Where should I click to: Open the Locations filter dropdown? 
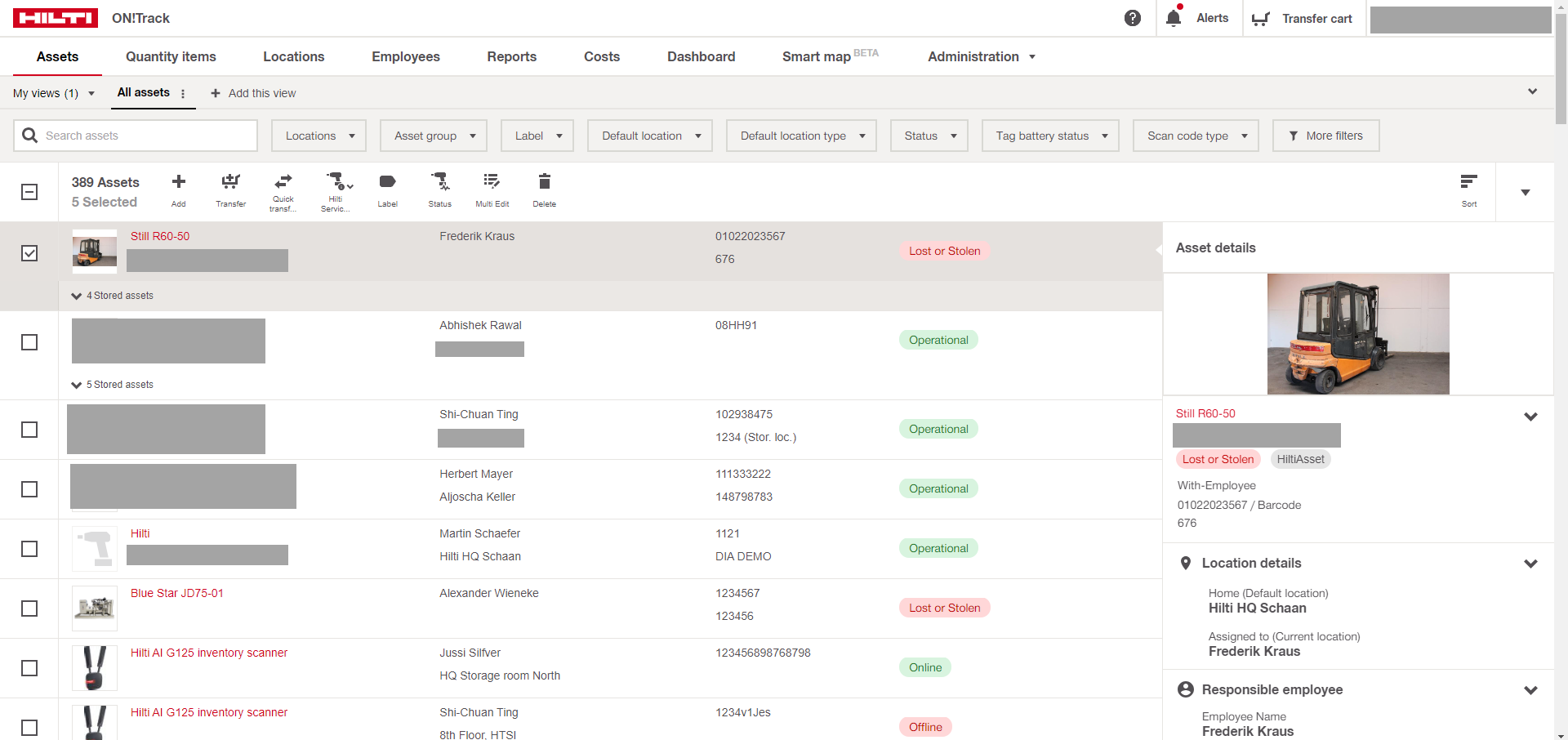tap(318, 136)
